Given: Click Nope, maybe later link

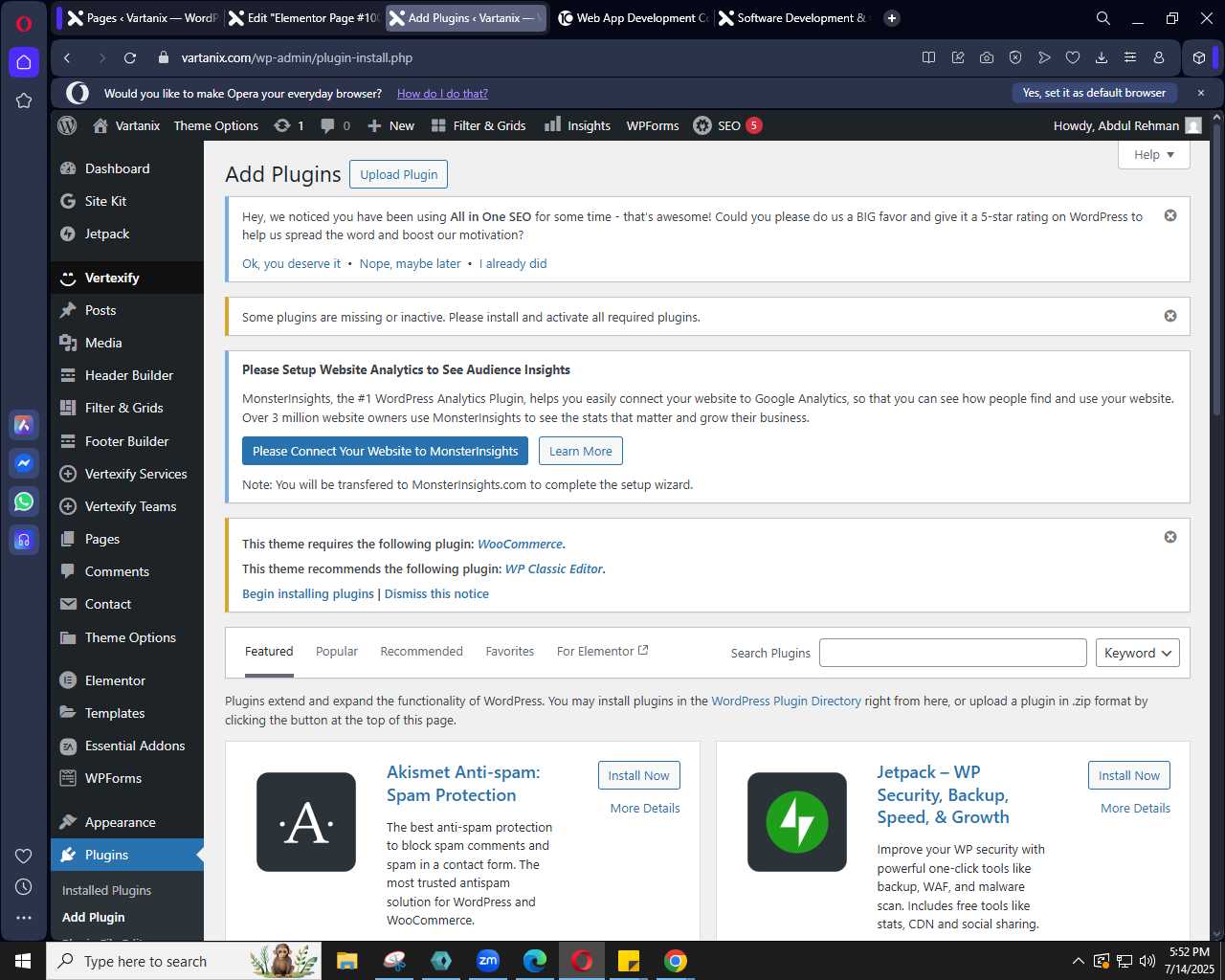Looking at the screenshot, I should pos(411,263).
